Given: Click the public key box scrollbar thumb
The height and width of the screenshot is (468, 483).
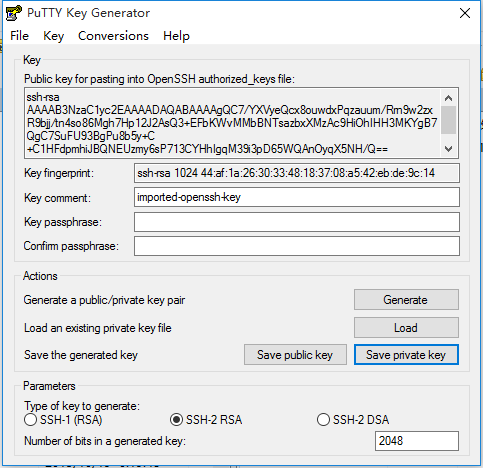Looking at the screenshot, I should click(448, 120).
